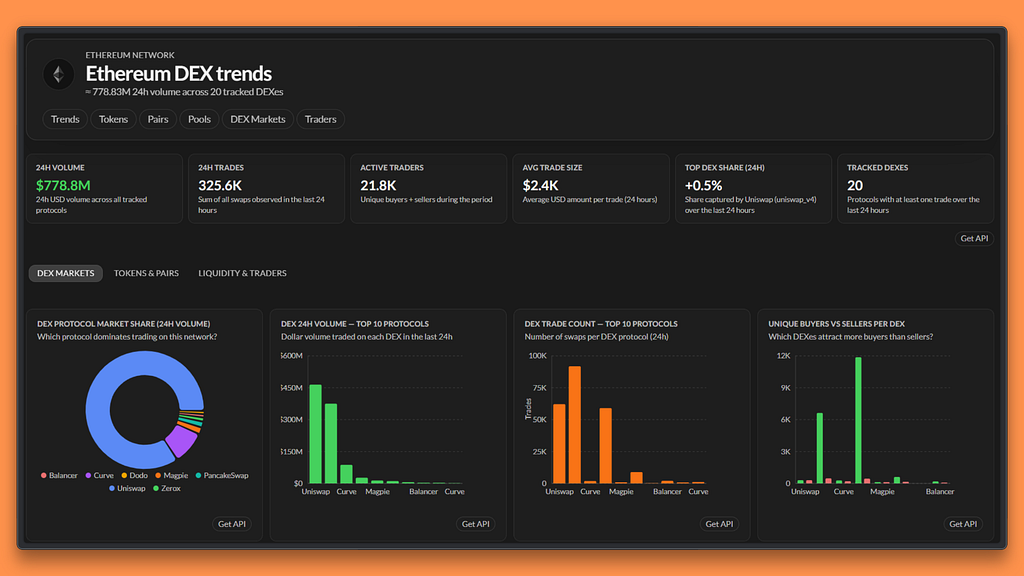This screenshot has height=576, width=1024.
Task: Open the Traders navigation pill
Action: [320, 119]
